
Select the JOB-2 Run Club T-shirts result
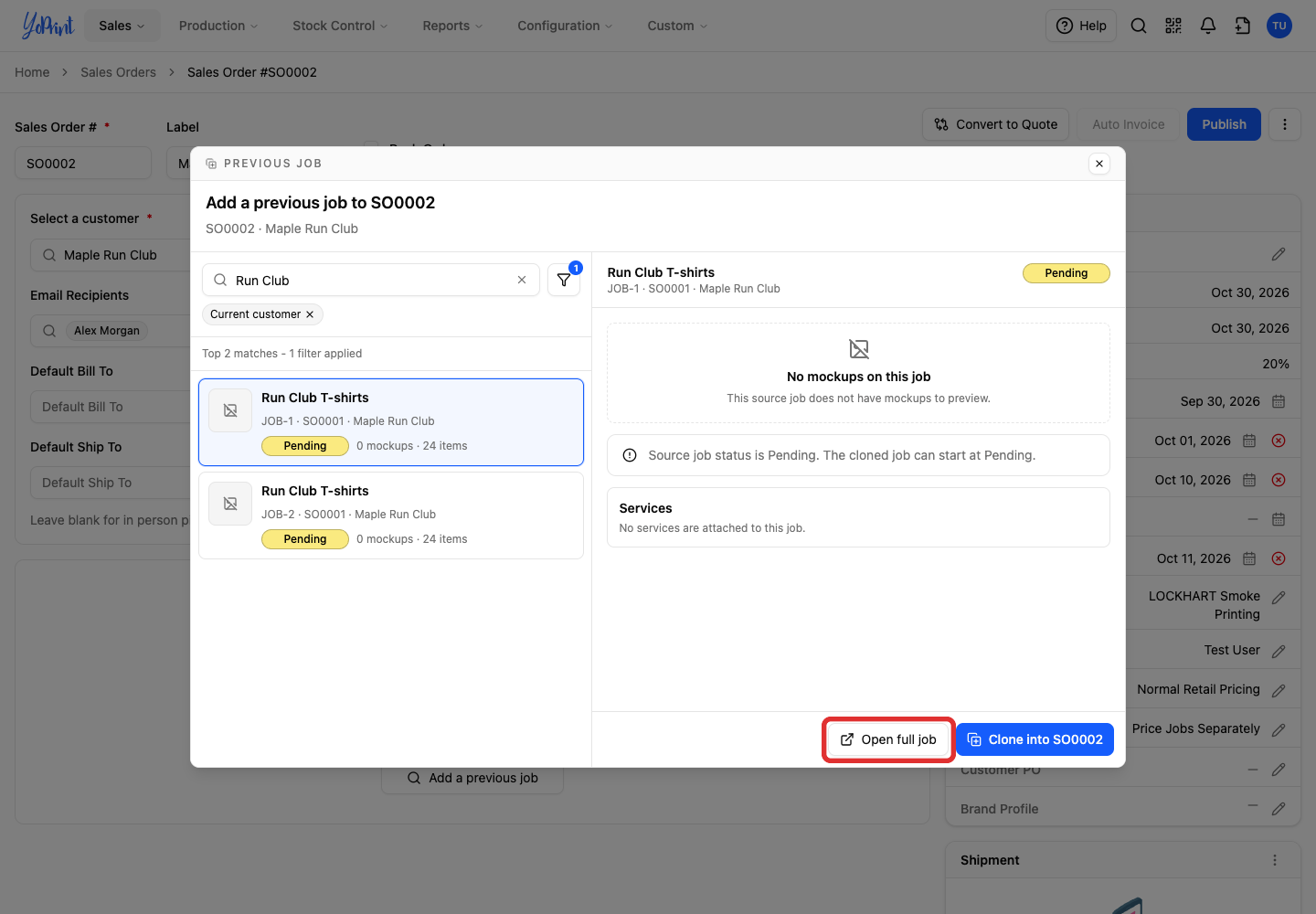(391, 515)
